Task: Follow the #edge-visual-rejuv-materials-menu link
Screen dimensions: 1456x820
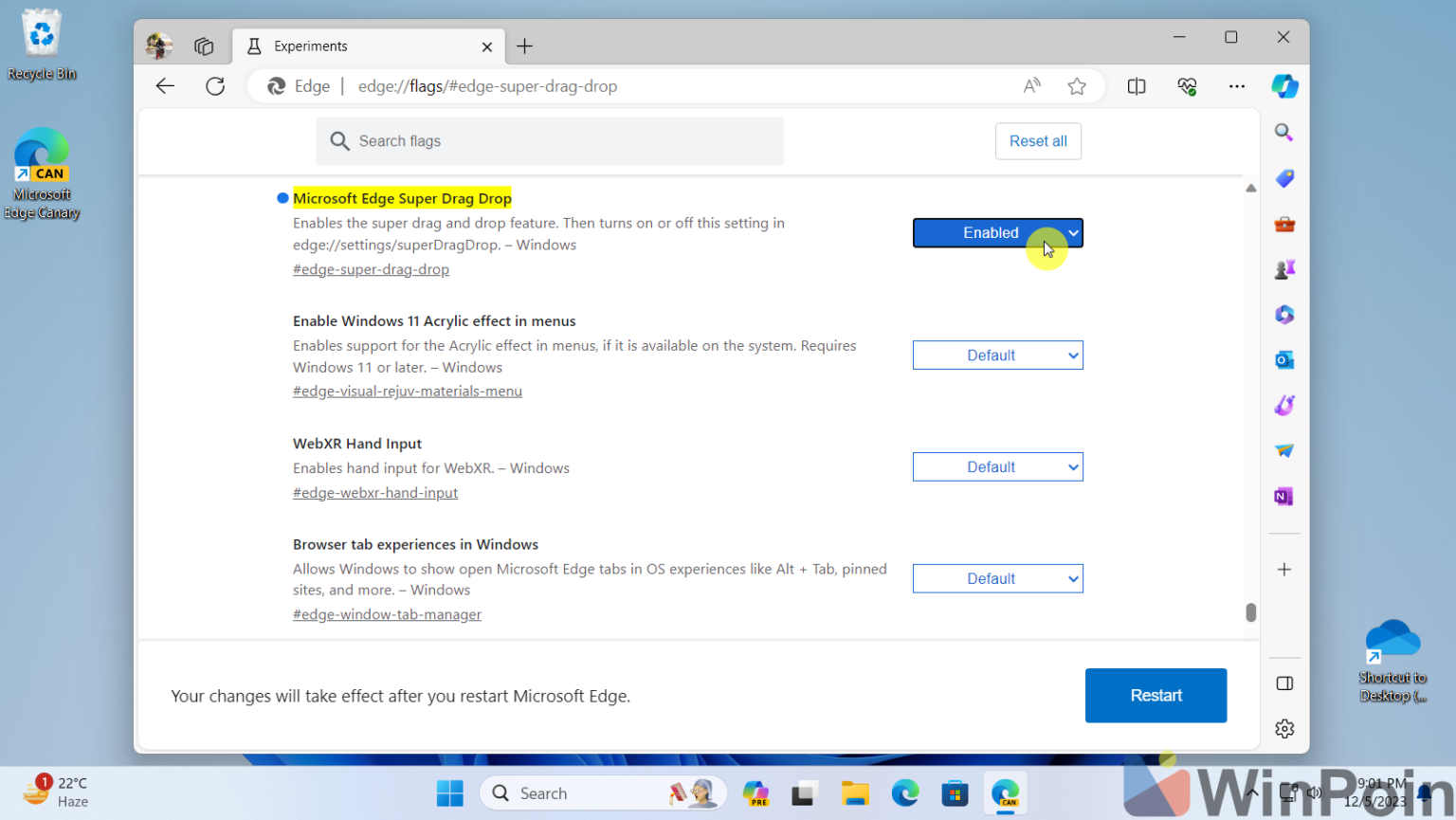Action: (408, 391)
